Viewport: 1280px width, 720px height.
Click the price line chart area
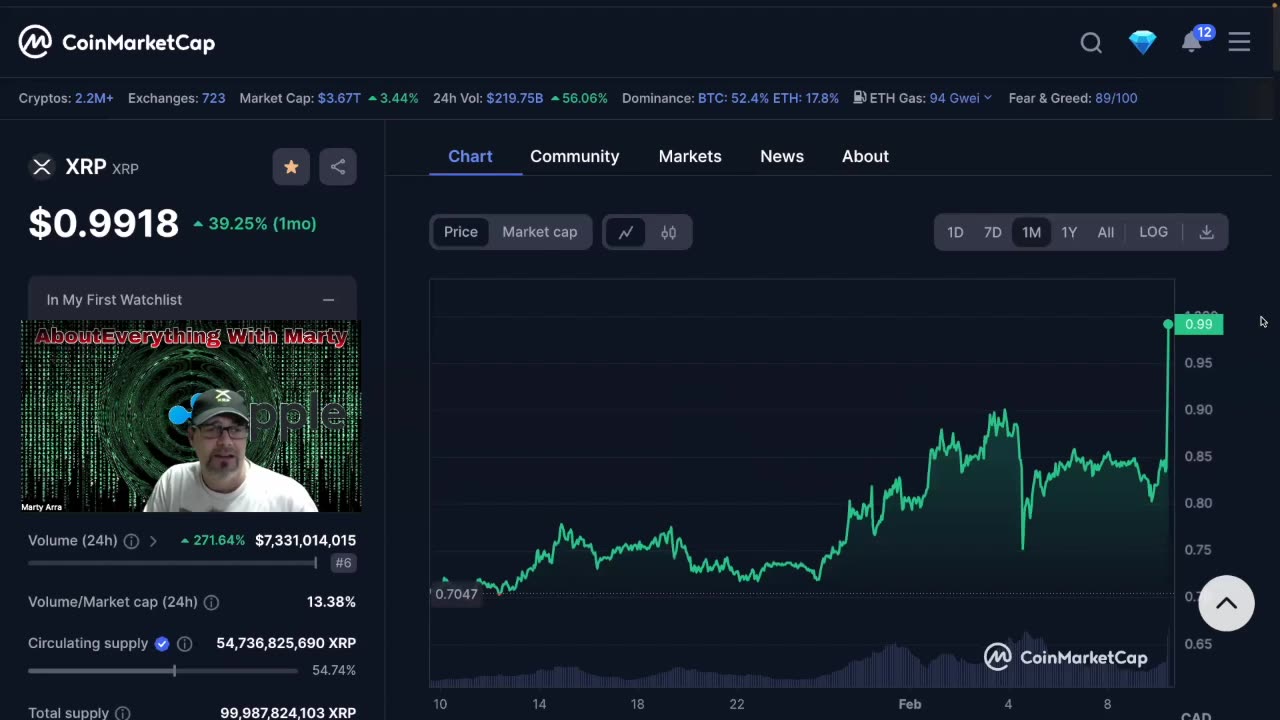(x=801, y=485)
